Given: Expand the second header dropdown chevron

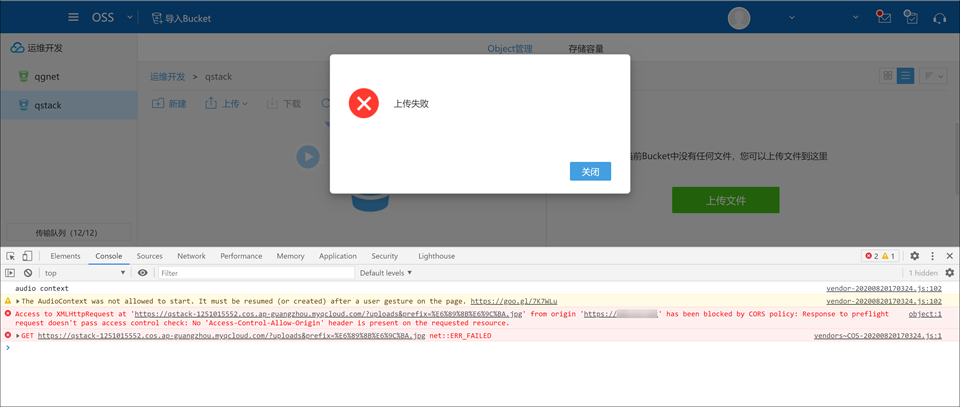Looking at the screenshot, I should (x=857, y=17).
